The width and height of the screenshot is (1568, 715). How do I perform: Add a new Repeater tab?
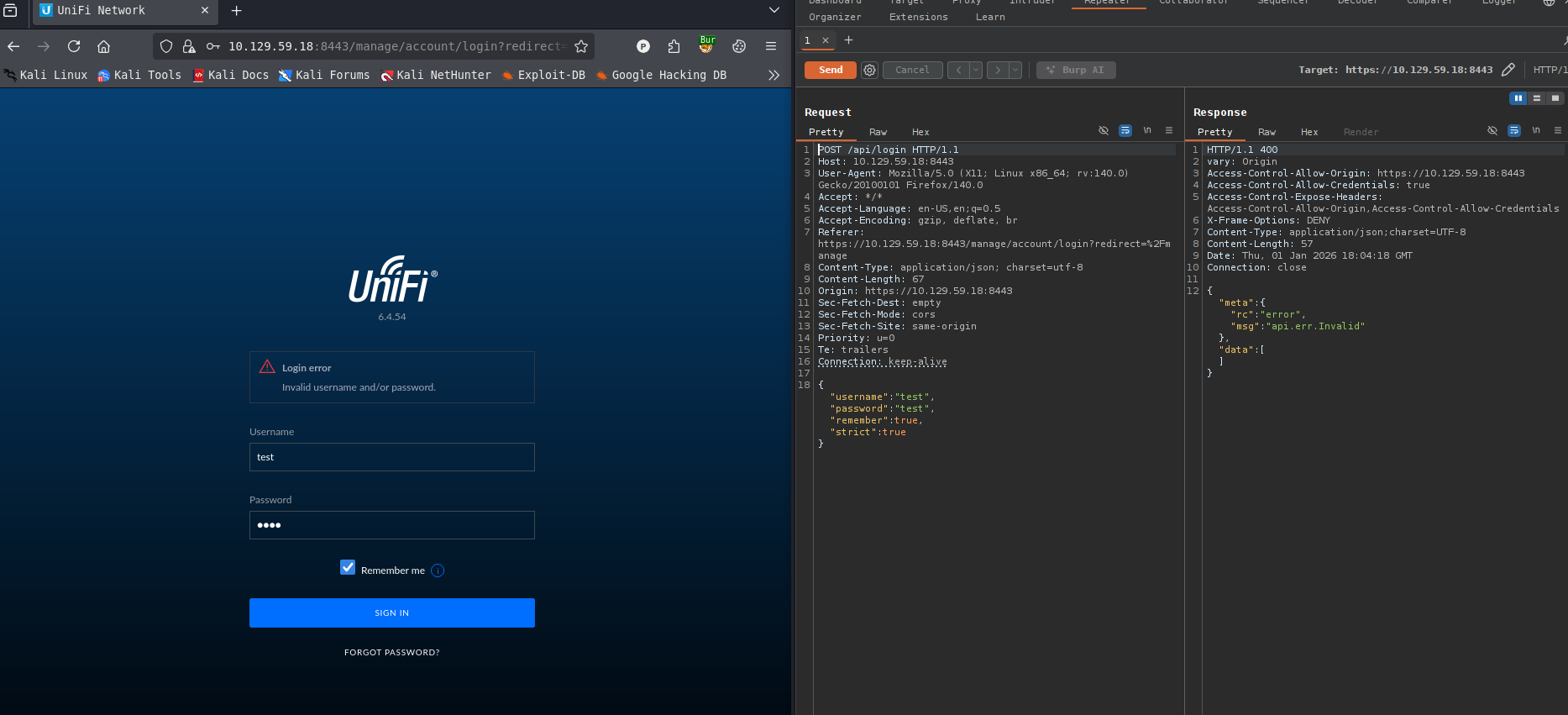click(848, 40)
